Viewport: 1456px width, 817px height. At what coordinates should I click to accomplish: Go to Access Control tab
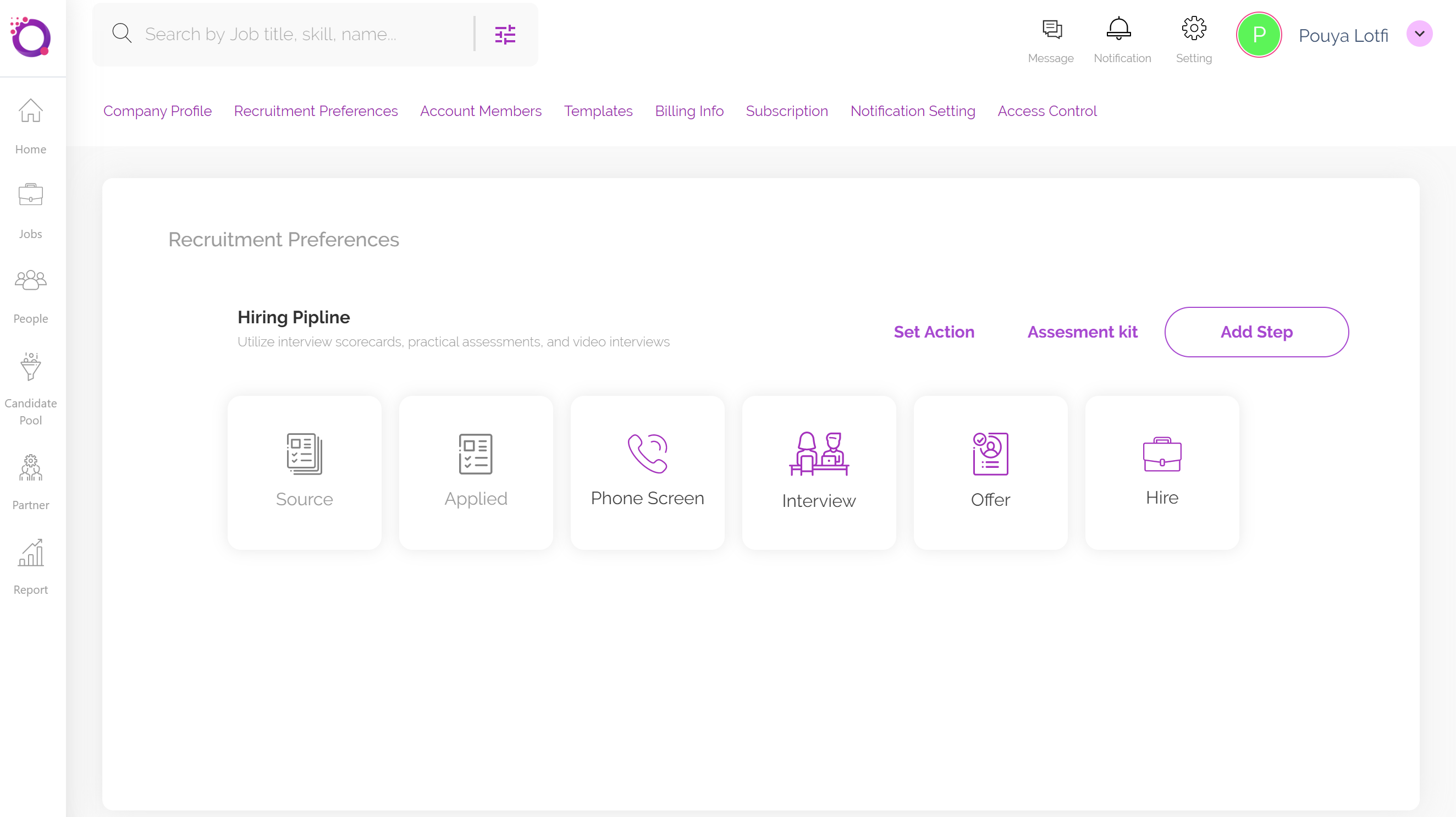click(1047, 111)
